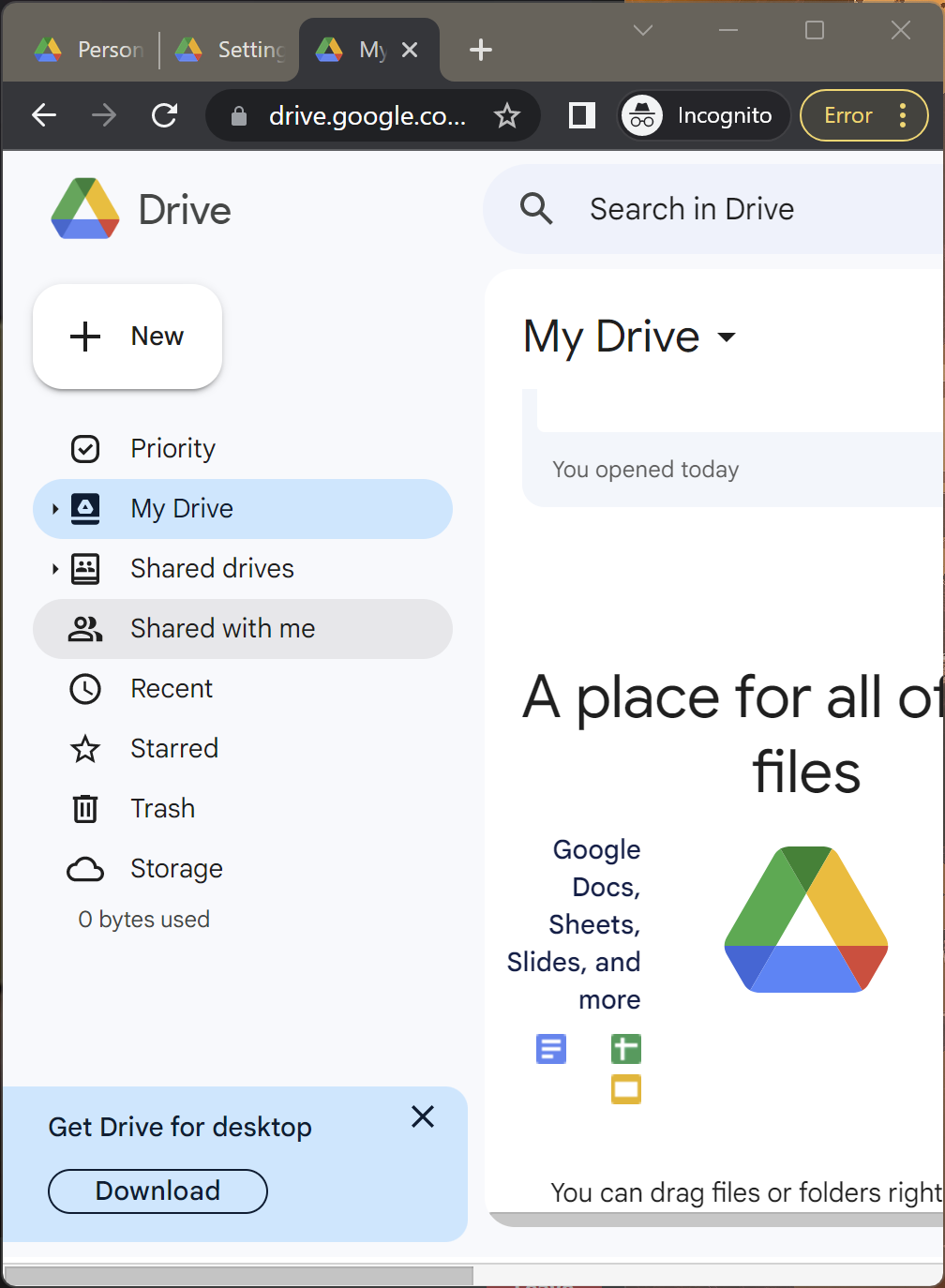Reload the current page
Viewport: 945px width, 1288px height.
pos(165,116)
